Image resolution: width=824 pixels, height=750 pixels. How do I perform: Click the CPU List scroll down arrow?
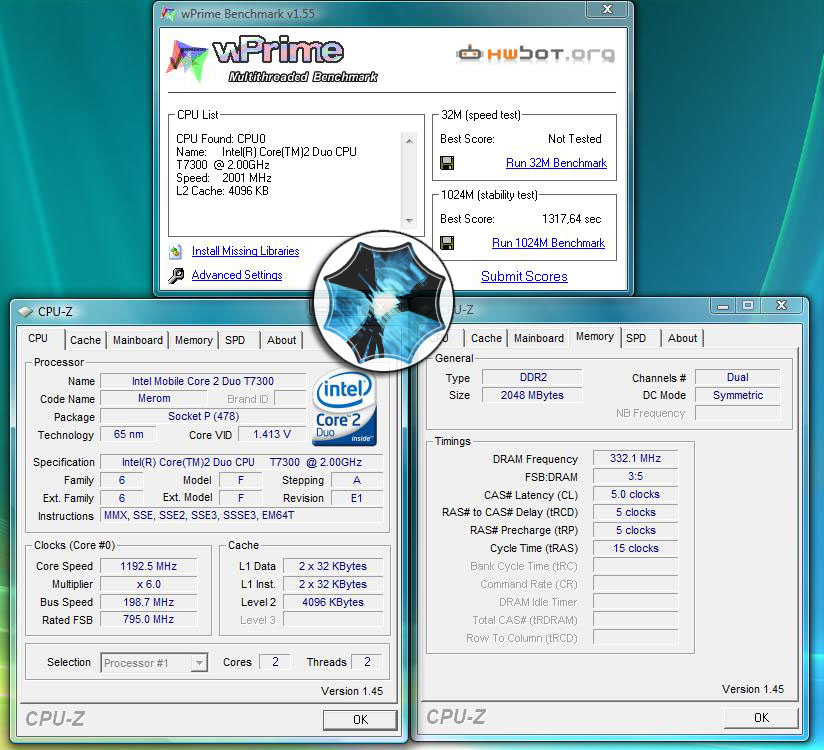[x=409, y=221]
